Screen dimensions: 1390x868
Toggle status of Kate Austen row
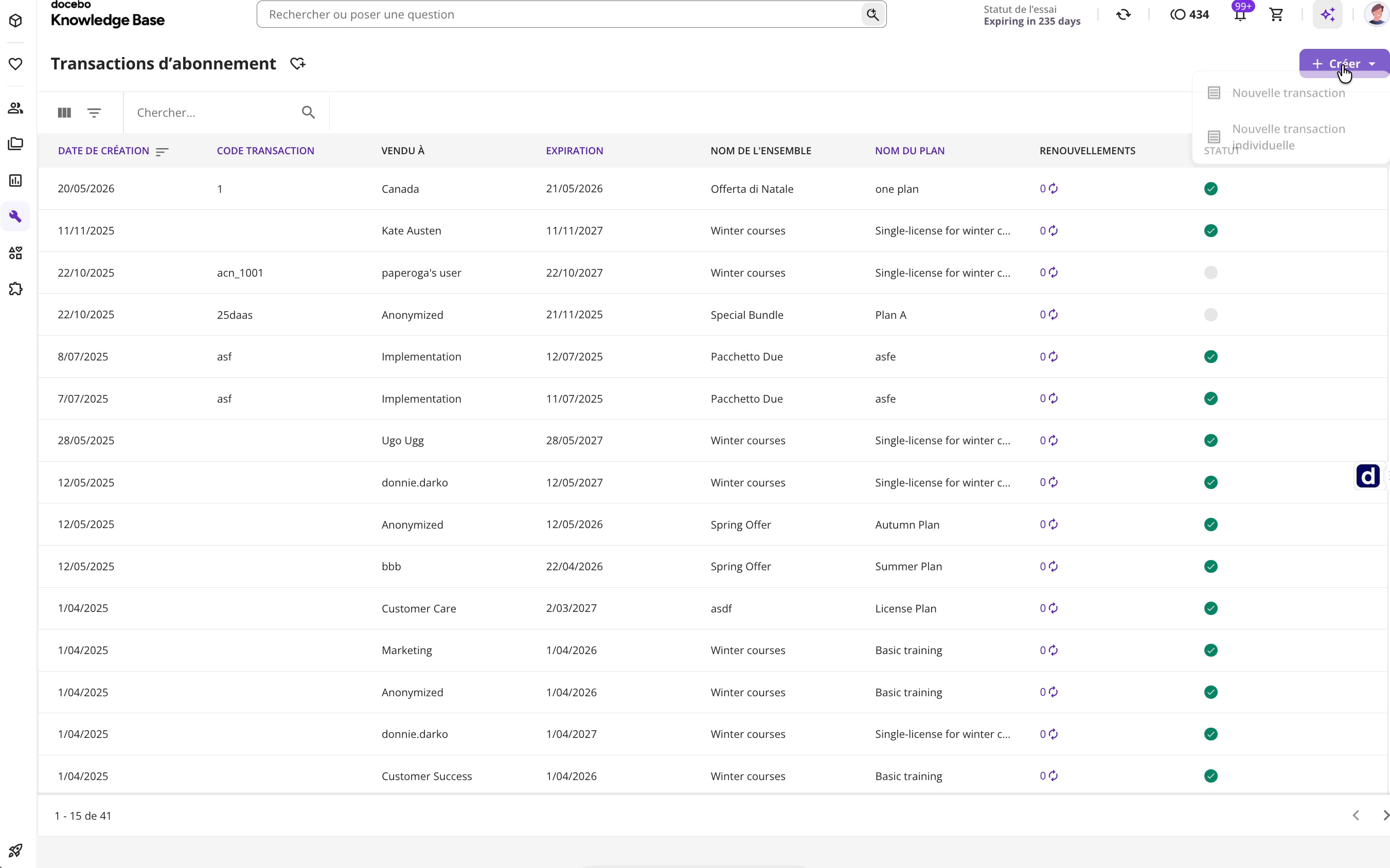coord(1211,230)
